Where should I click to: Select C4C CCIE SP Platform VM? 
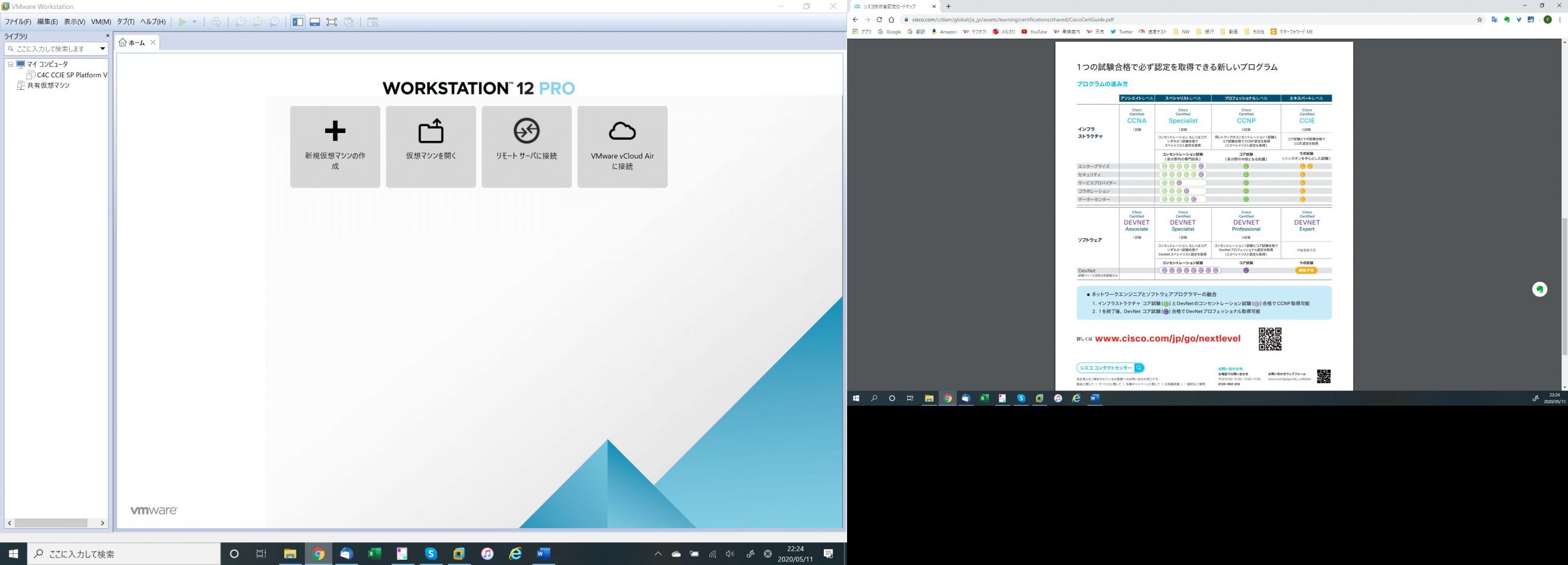pos(67,75)
